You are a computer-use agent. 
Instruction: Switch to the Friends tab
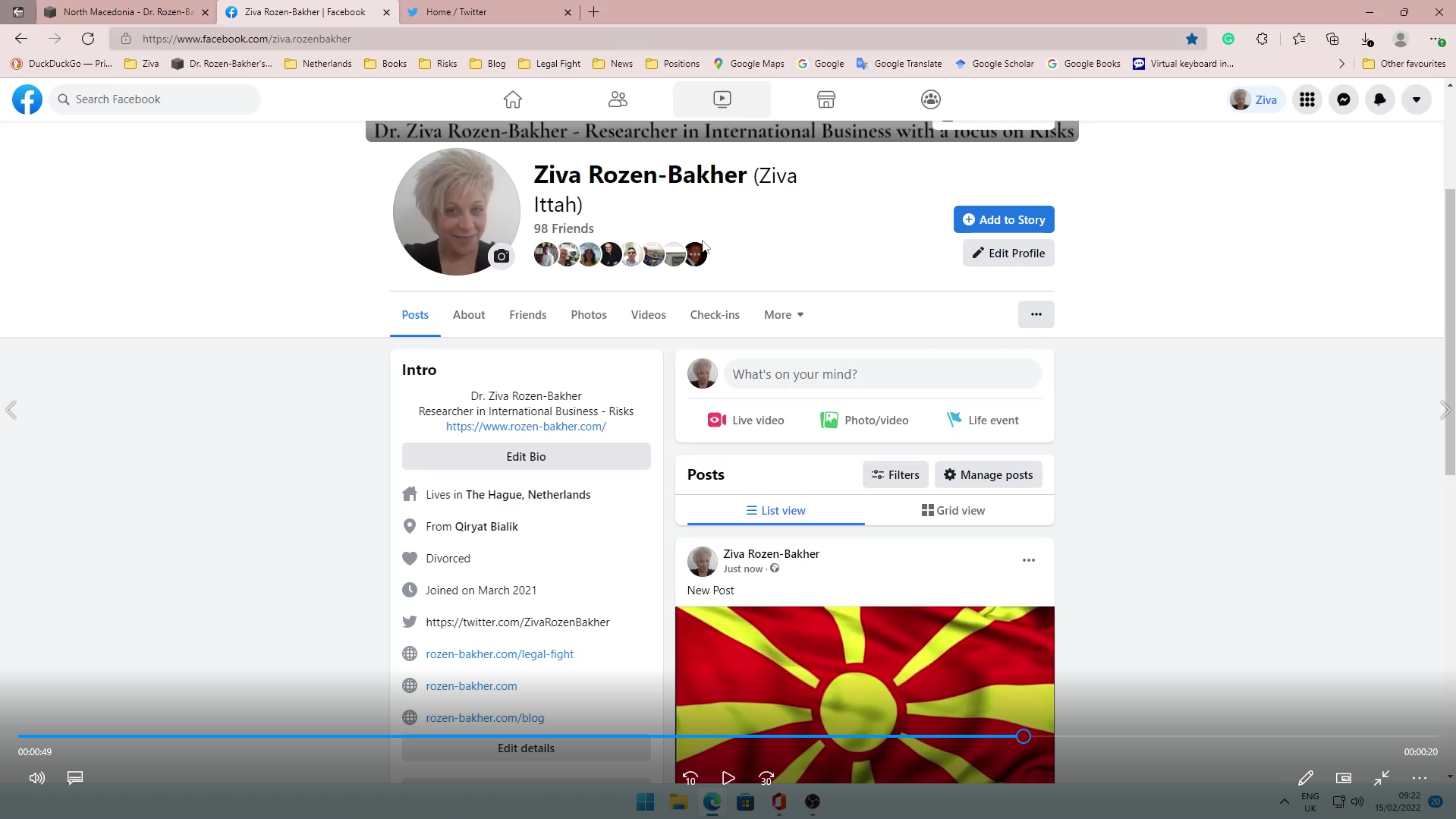528,315
